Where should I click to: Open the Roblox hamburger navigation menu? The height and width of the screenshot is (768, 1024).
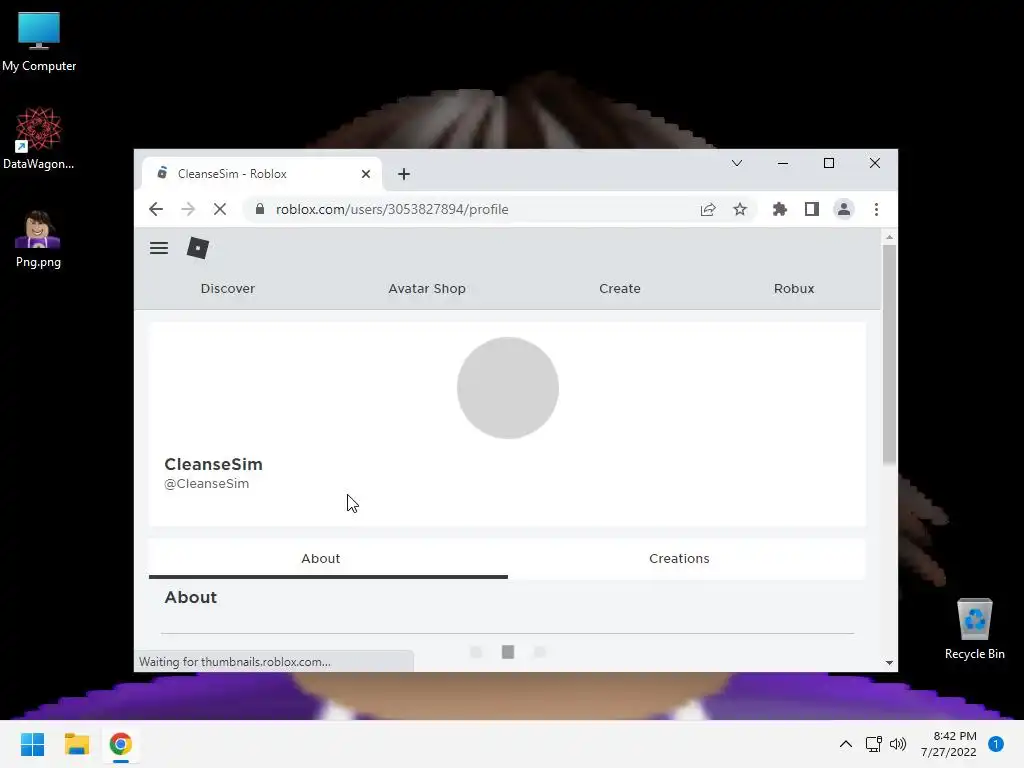(159, 248)
